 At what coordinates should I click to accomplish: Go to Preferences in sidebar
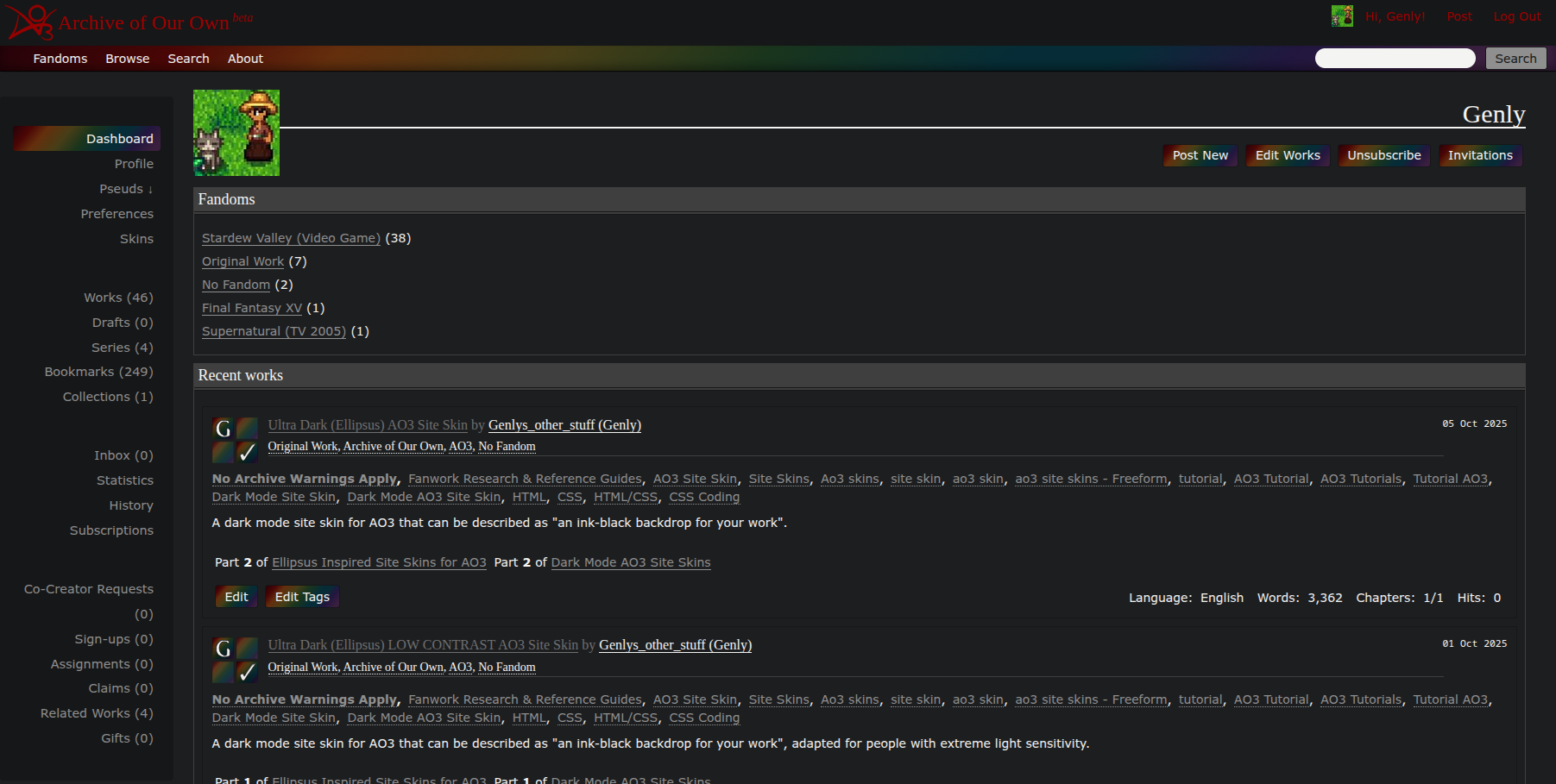117,214
